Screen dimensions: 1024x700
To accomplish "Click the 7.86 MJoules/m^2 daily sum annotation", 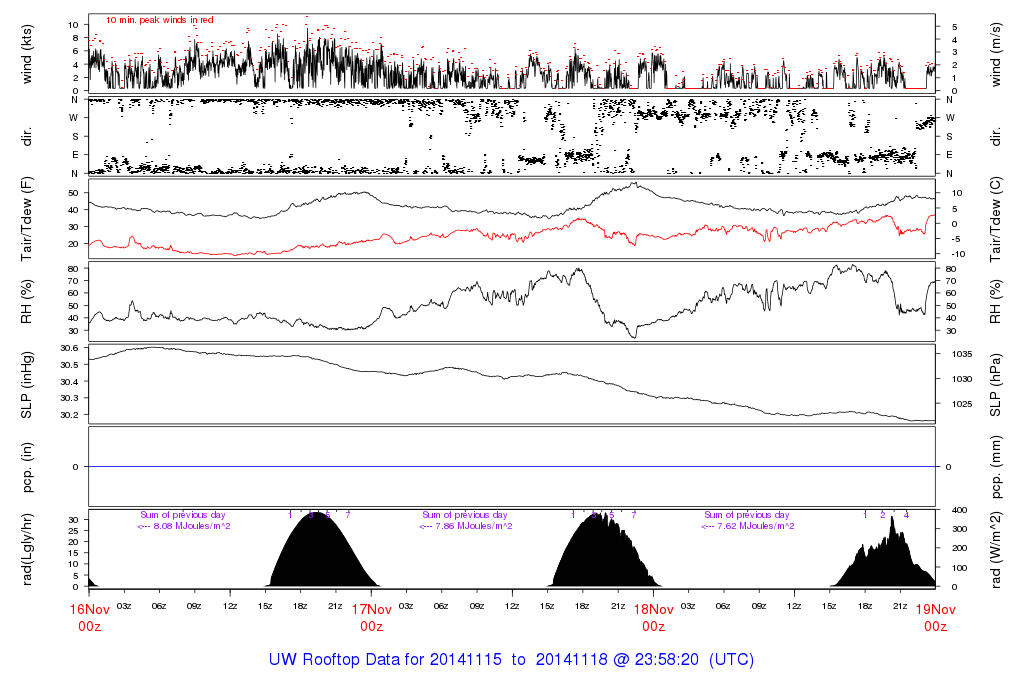I will (466, 526).
